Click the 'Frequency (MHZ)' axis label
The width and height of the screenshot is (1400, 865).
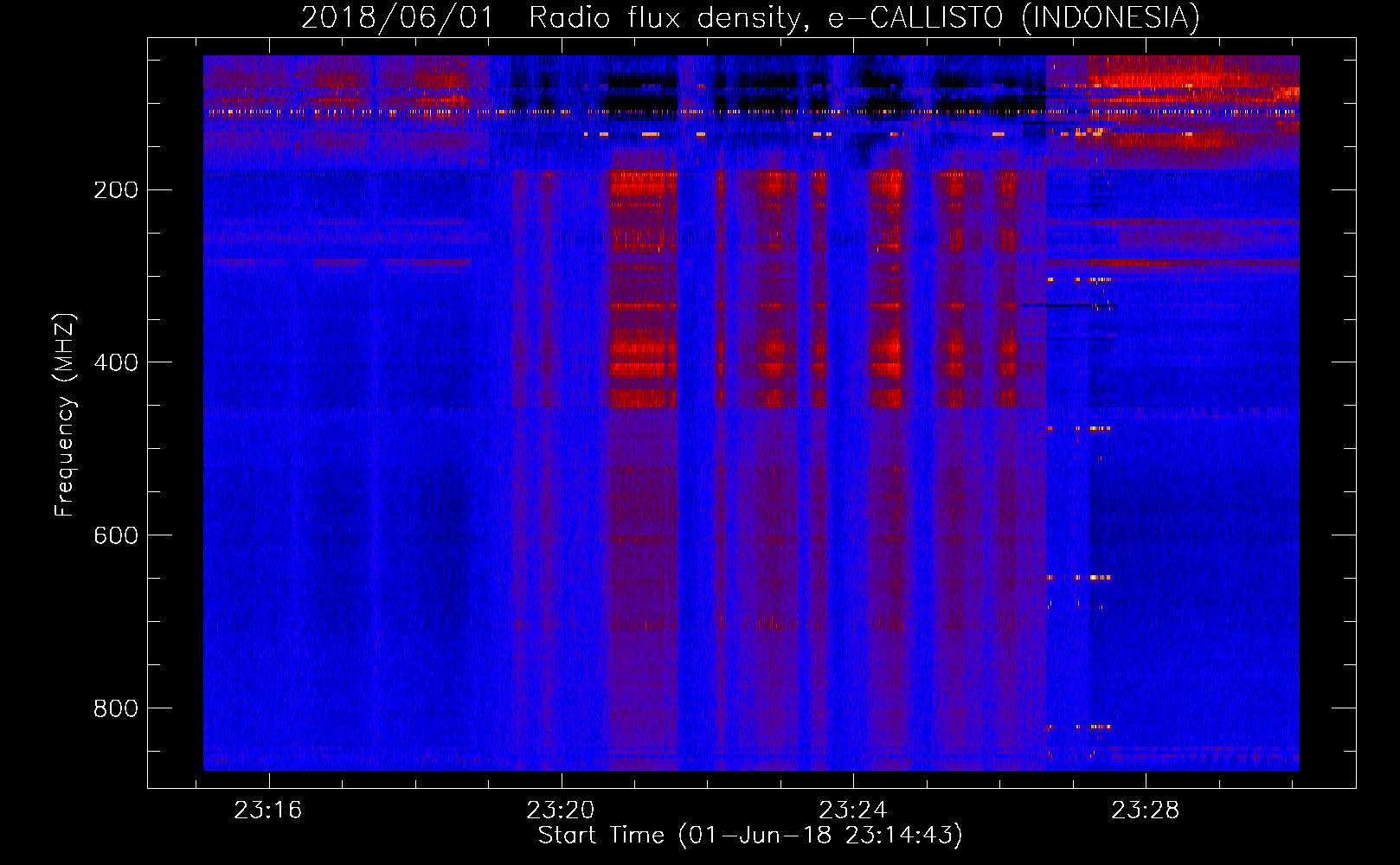[65, 415]
